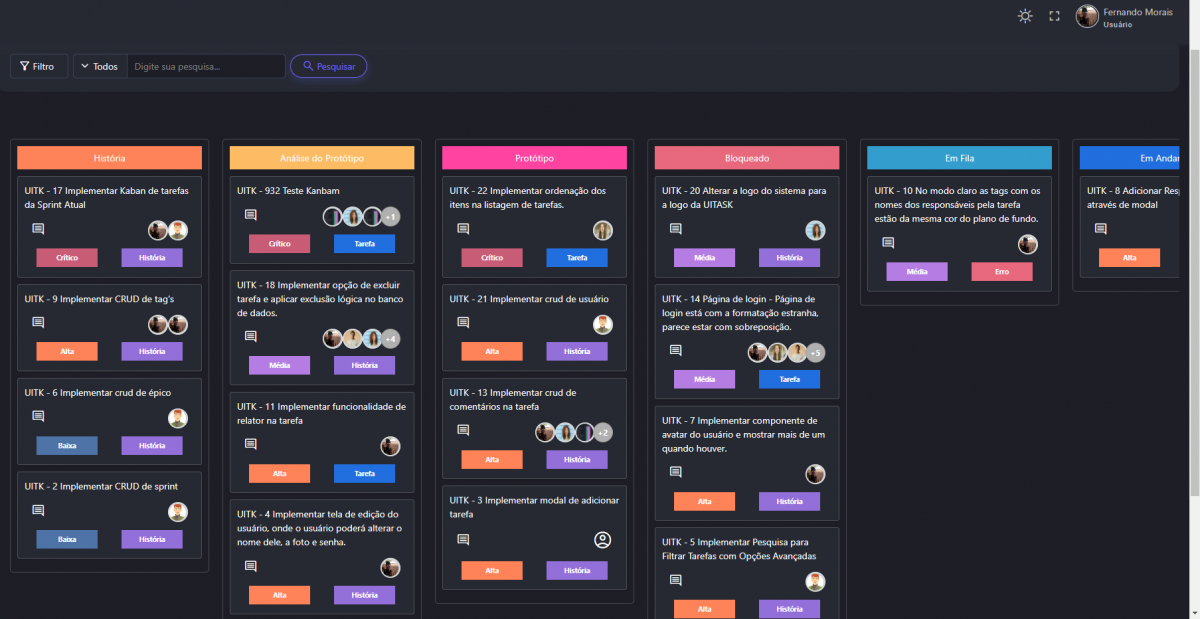Open the Filtro filter options
The image size is (1200, 619).
(38, 67)
